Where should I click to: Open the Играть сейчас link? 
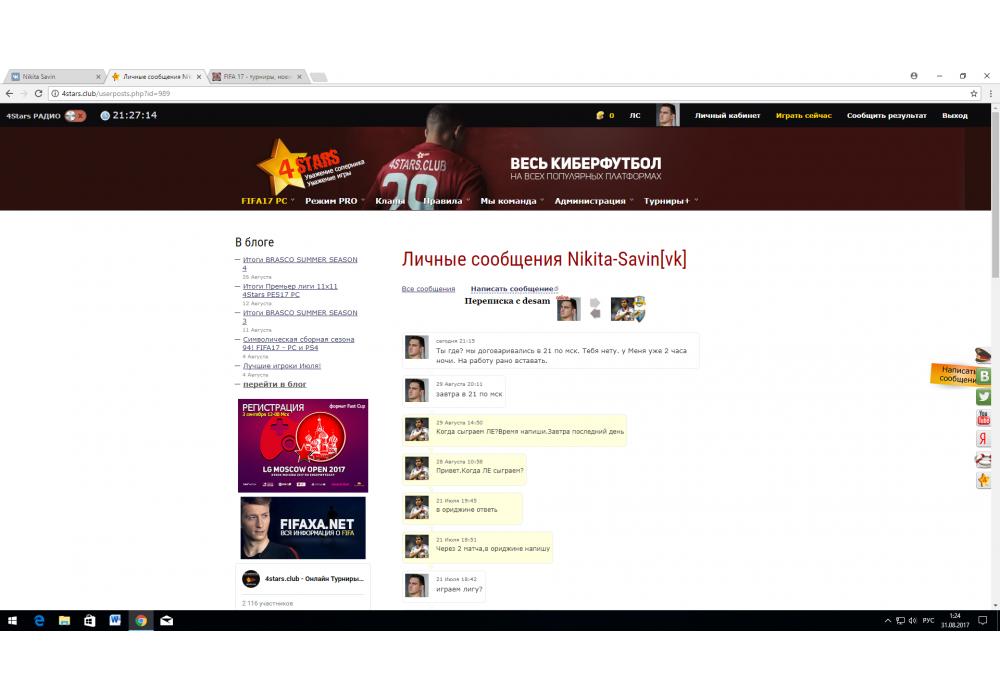[x=803, y=116]
